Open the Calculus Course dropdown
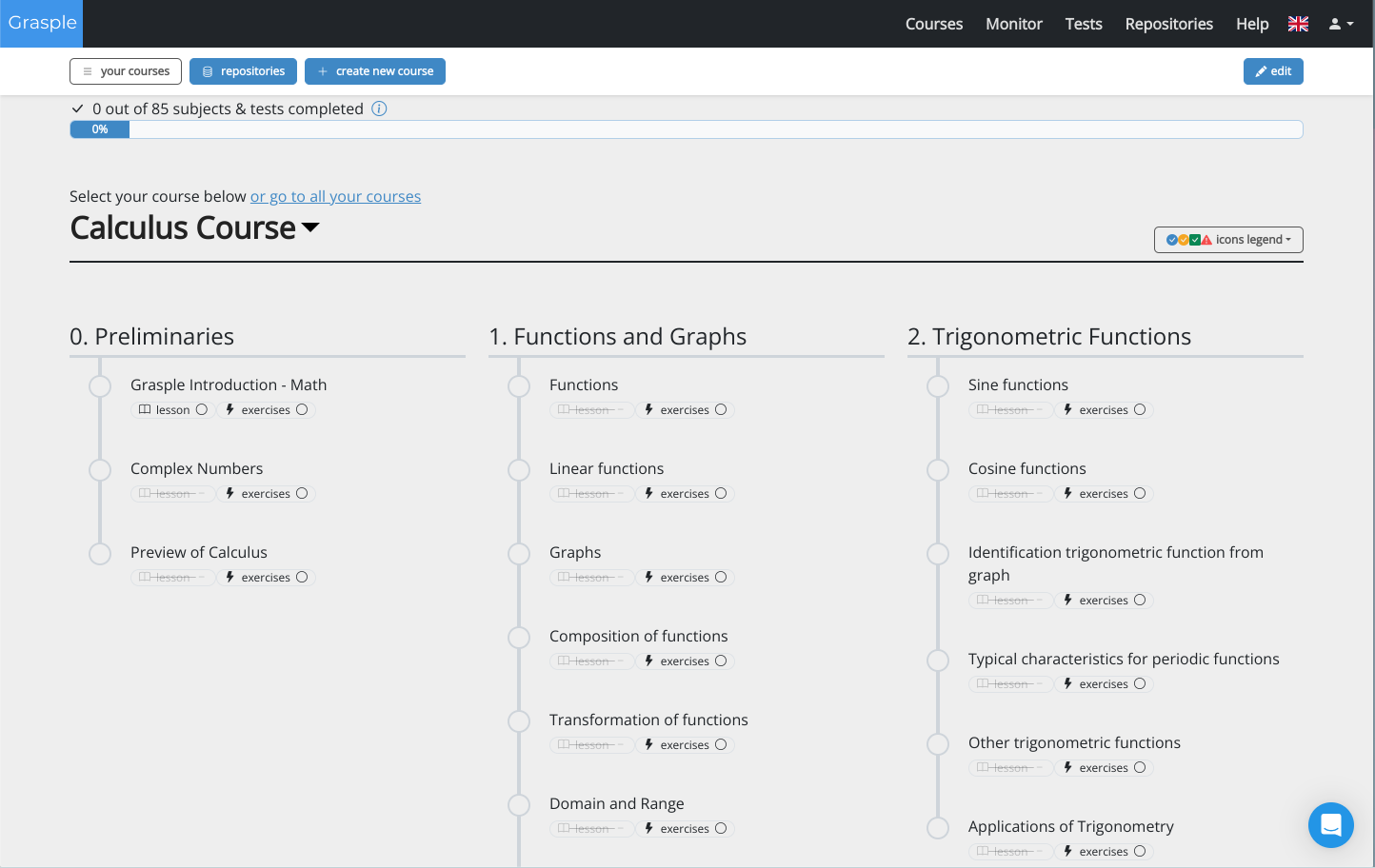1375x868 pixels. [x=311, y=228]
